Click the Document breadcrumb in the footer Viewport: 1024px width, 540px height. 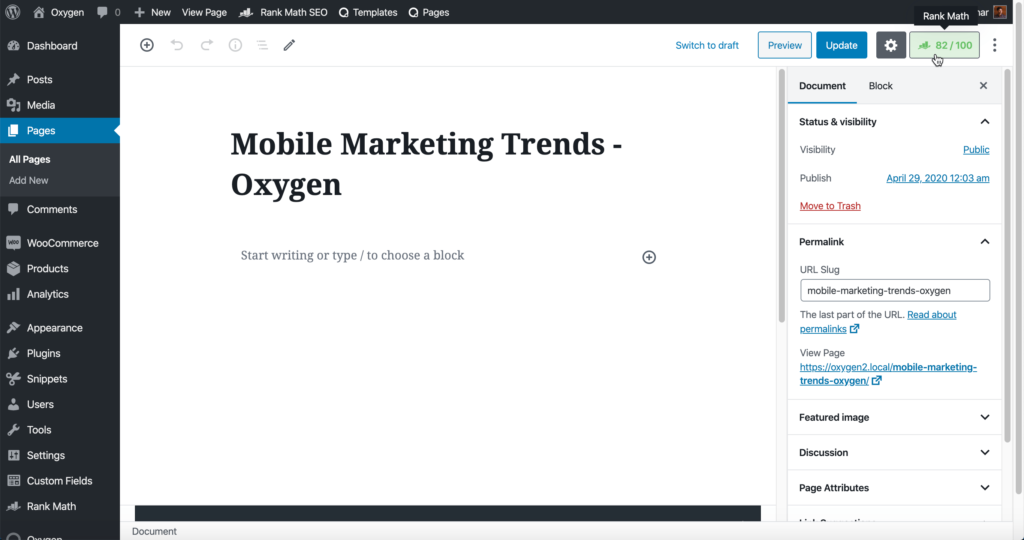coord(154,532)
